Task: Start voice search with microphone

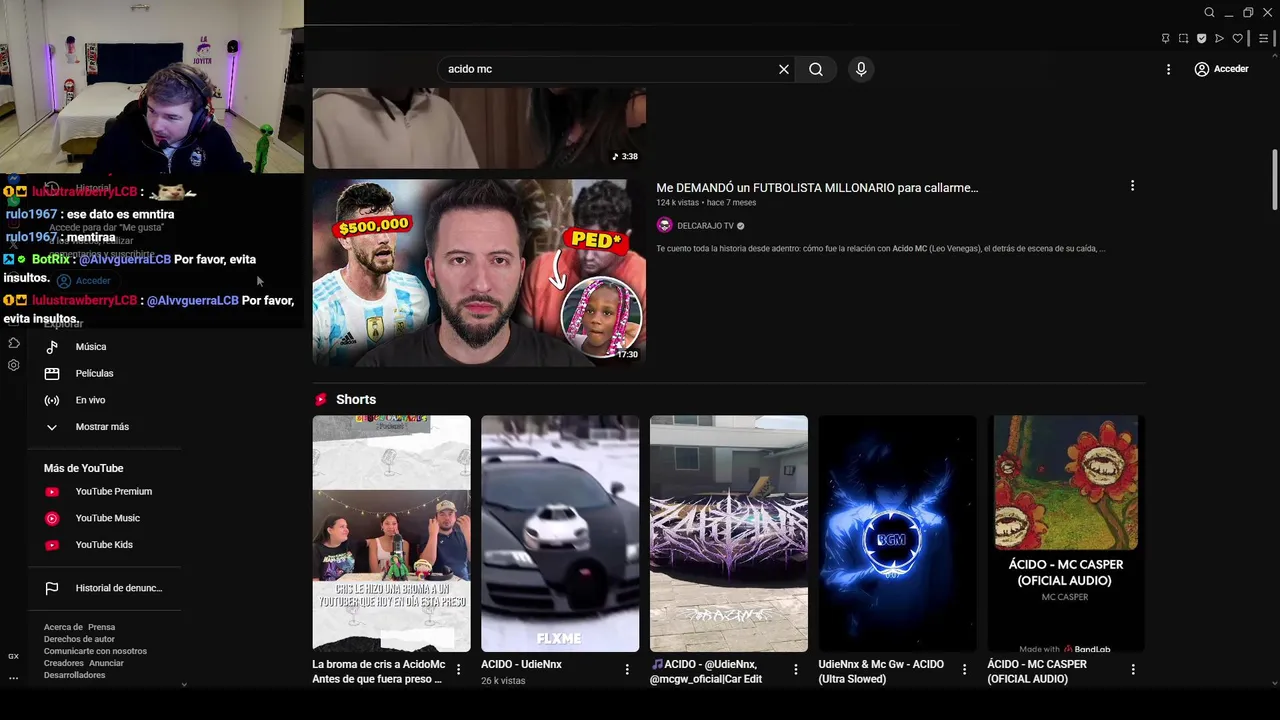Action: pyautogui.click(x=861, y=69)
